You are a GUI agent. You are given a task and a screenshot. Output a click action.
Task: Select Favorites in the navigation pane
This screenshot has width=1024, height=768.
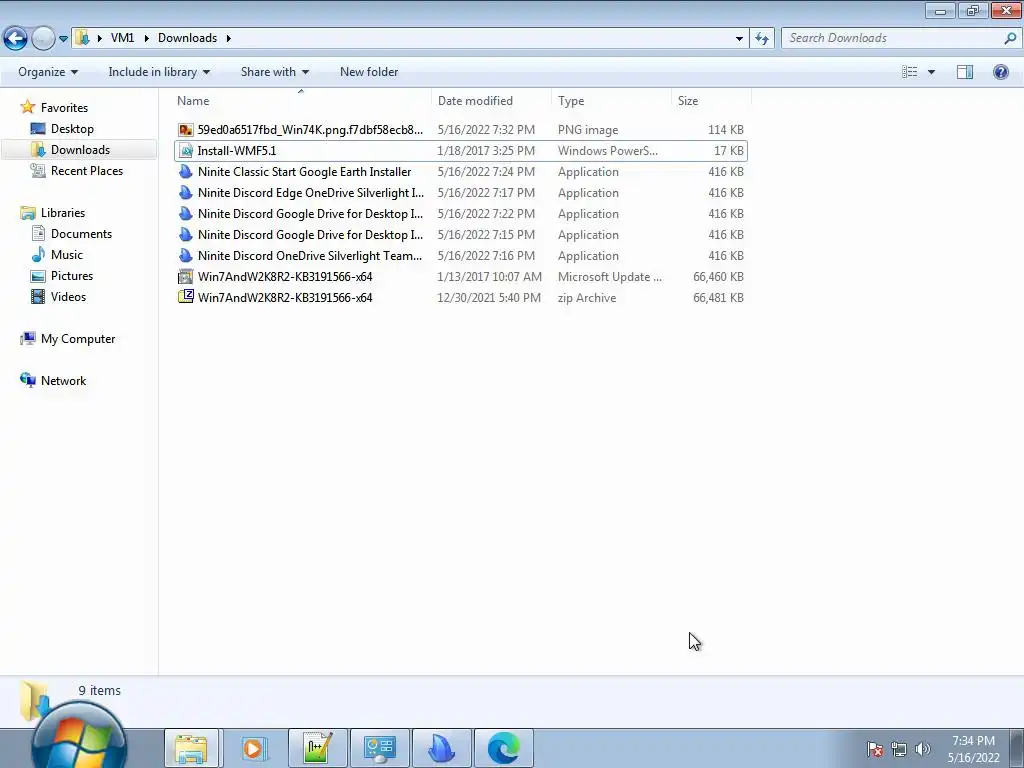click(64, 108)
